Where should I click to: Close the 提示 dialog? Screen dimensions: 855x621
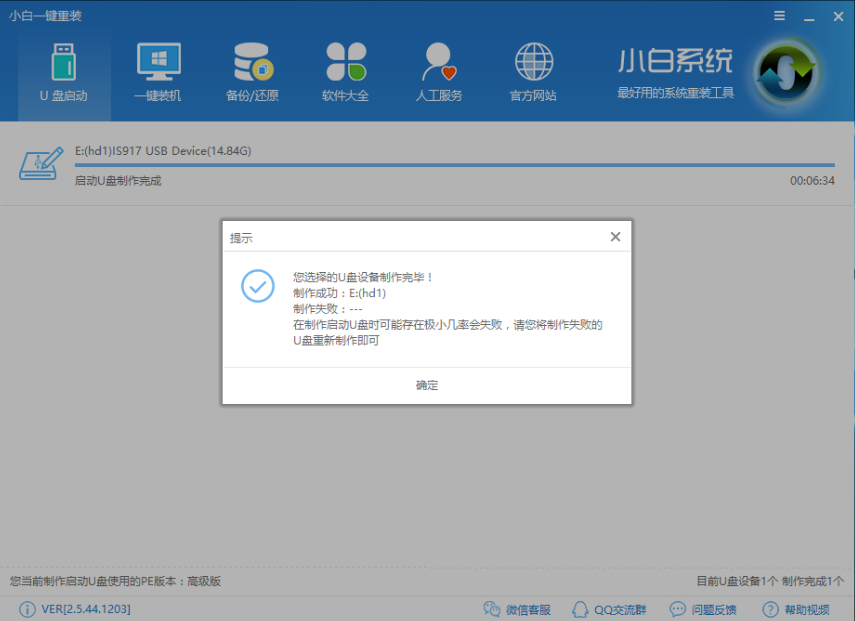tap(615, 236)
